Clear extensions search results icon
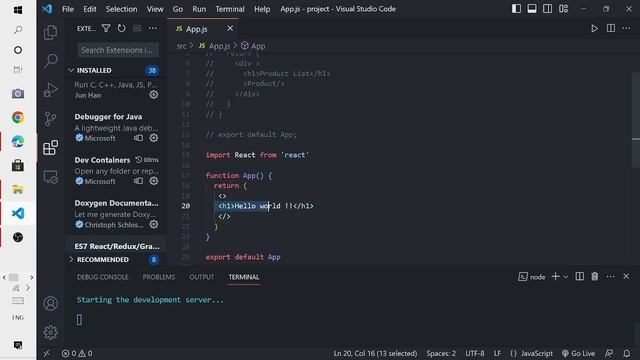This screenshot has height=360, width=640. tap(137, 28)
